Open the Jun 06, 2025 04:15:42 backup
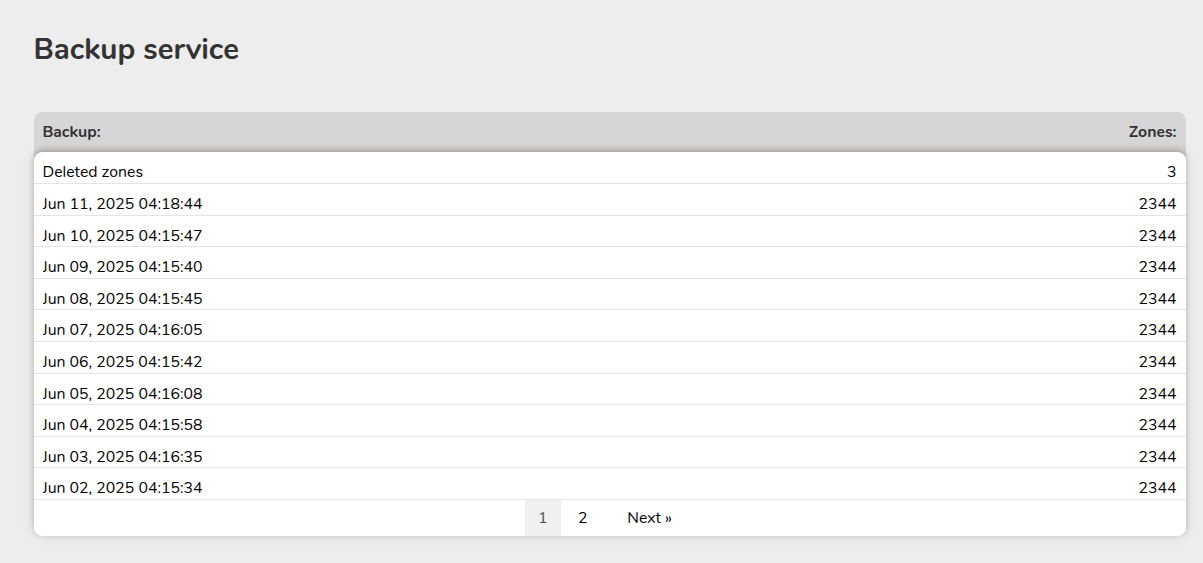The width and height of the screenshot is (1203, 563). (x=122, y=362)
